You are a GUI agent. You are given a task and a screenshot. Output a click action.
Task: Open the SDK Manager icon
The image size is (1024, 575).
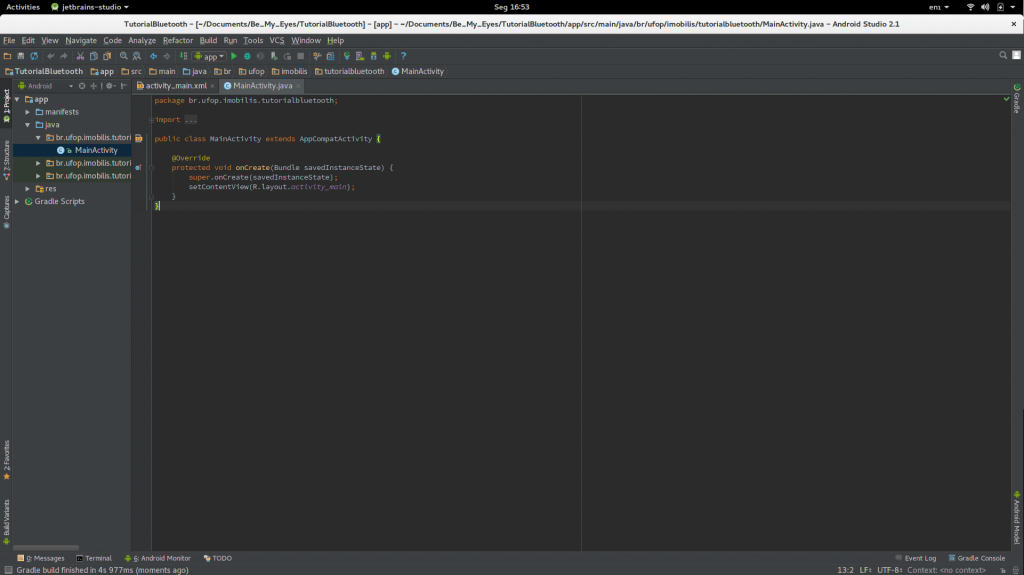(x=374, y=56)
